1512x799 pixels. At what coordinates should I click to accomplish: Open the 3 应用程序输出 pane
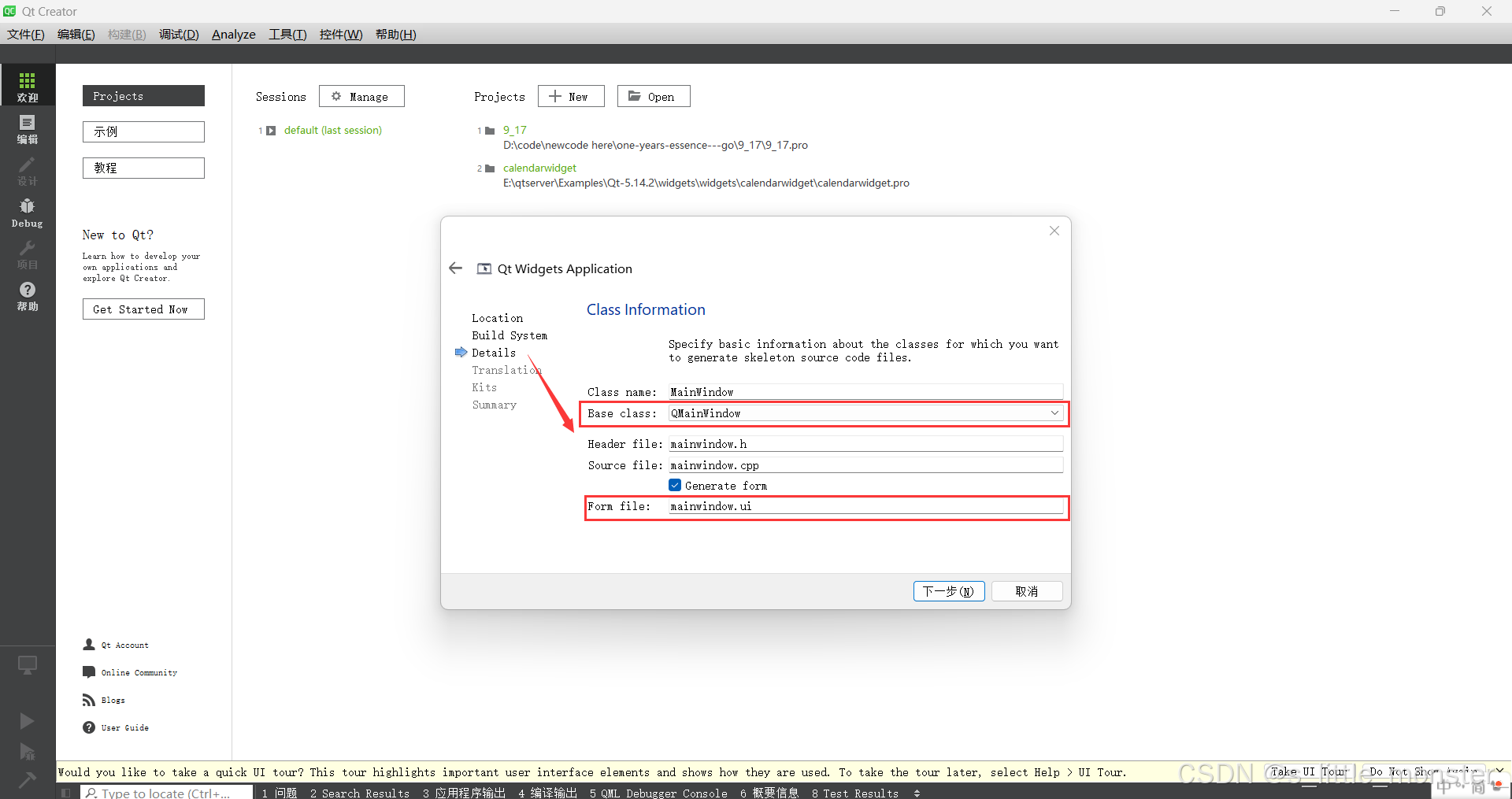click(464, 793)
